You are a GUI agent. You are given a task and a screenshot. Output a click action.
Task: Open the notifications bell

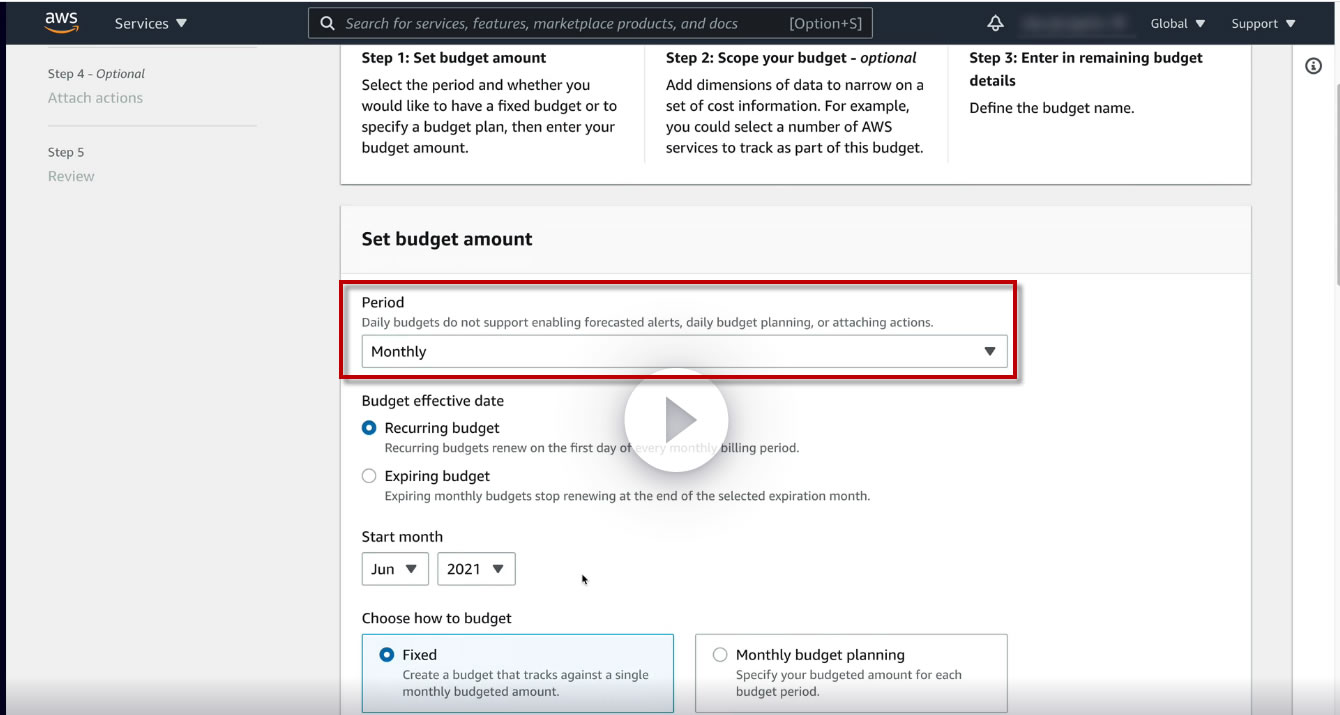995,23
